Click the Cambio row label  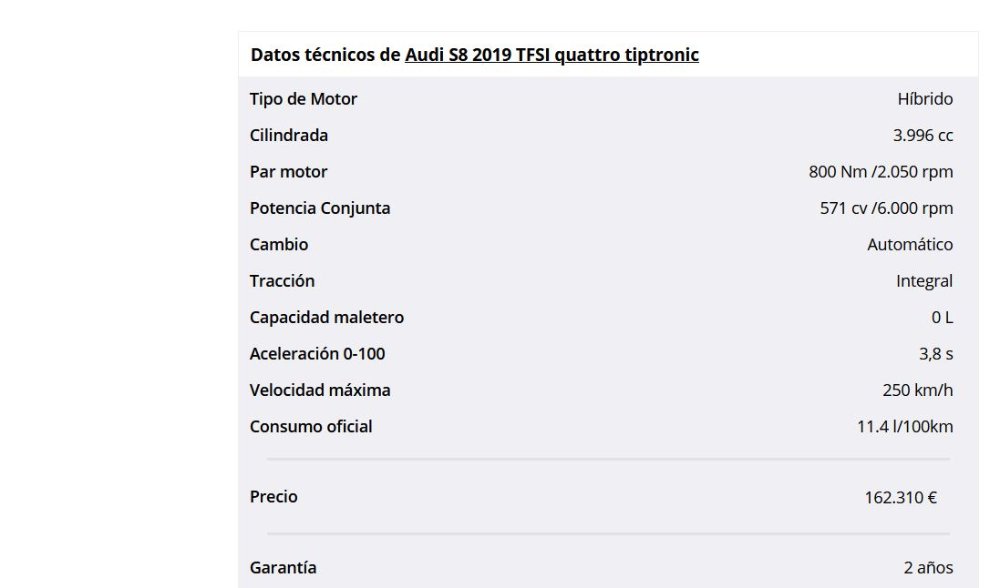[x=279, y=244]
